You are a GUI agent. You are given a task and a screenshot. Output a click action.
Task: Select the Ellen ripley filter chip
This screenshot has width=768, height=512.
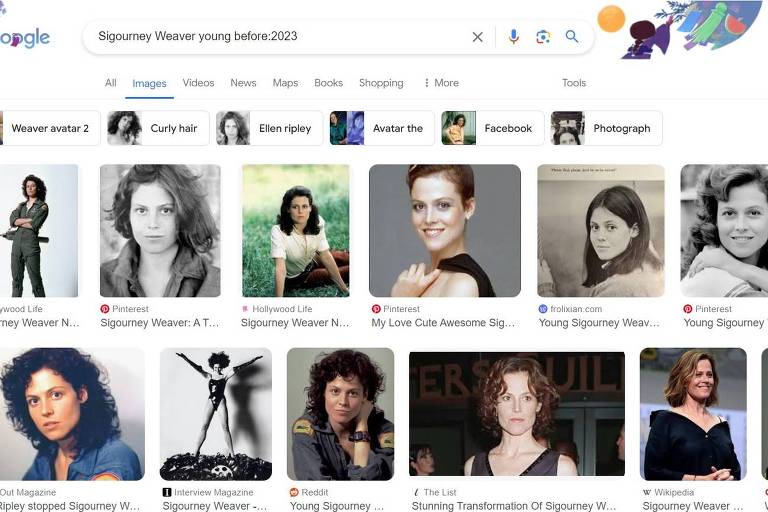270,128
